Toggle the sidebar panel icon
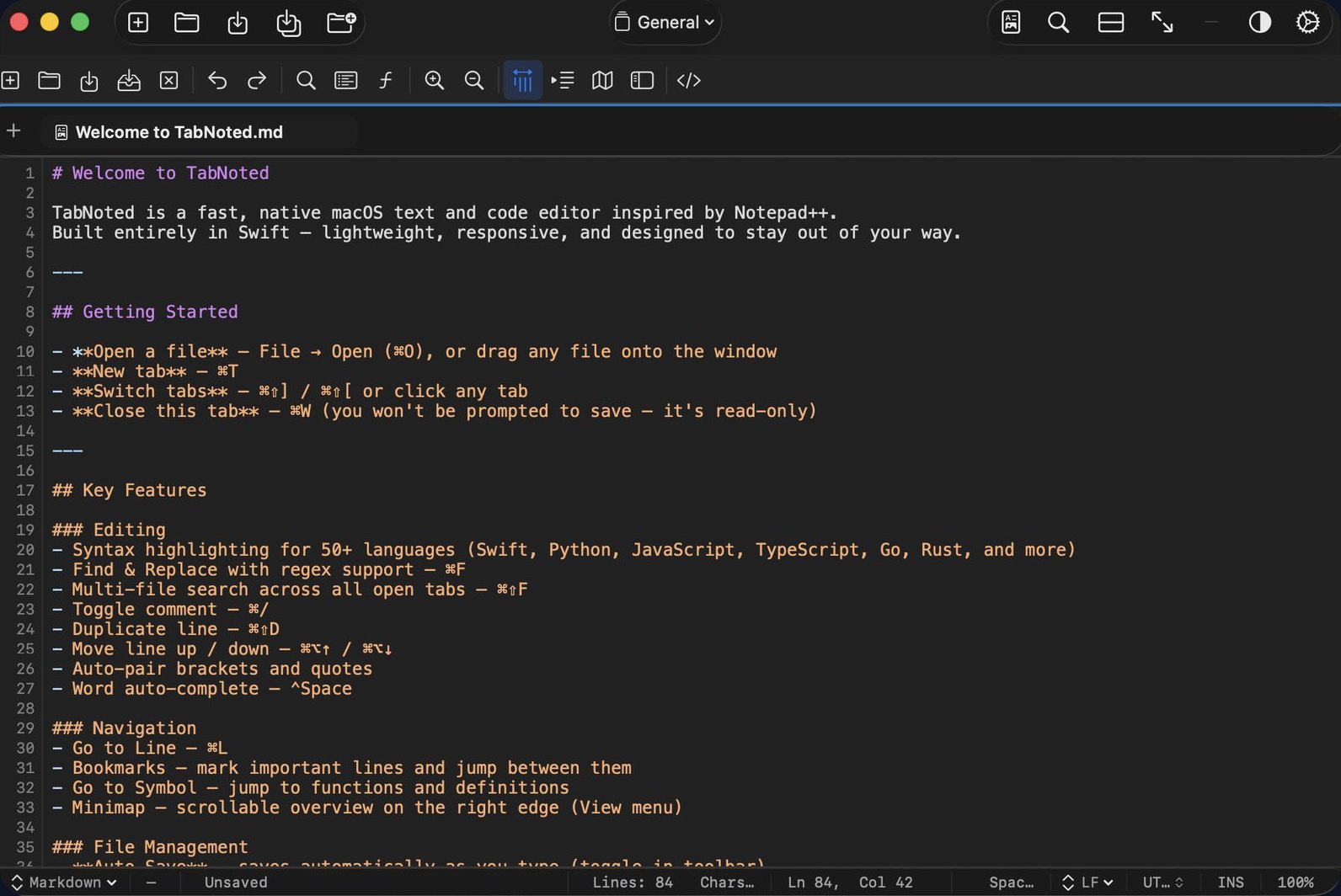The height and width of the screenshot is (896, 1341). point(643,80)
